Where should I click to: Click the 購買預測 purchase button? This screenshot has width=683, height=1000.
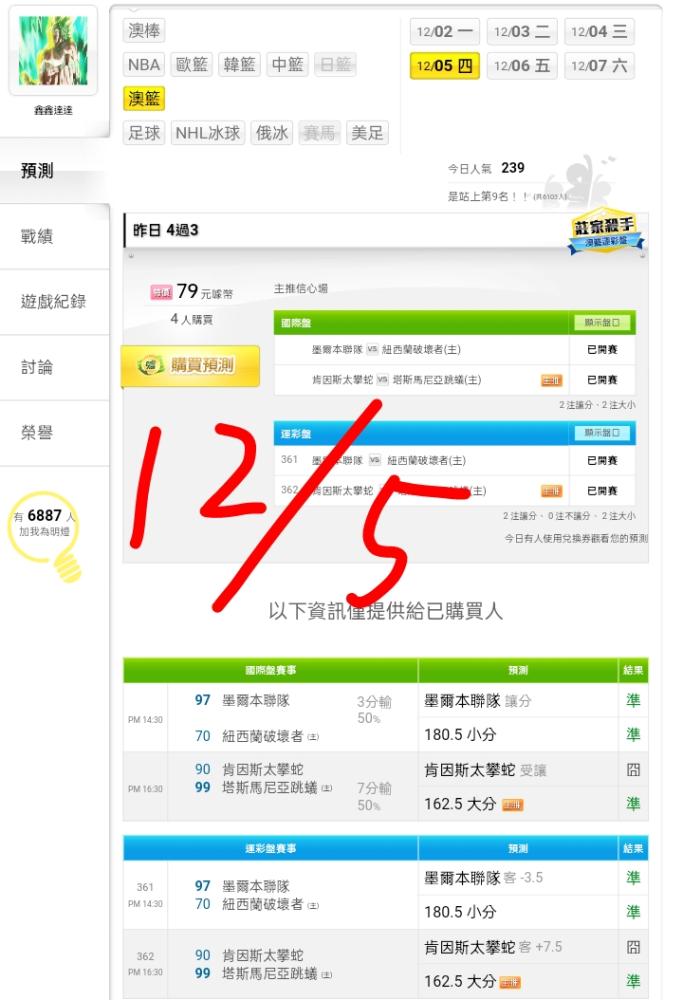(190, 366)
